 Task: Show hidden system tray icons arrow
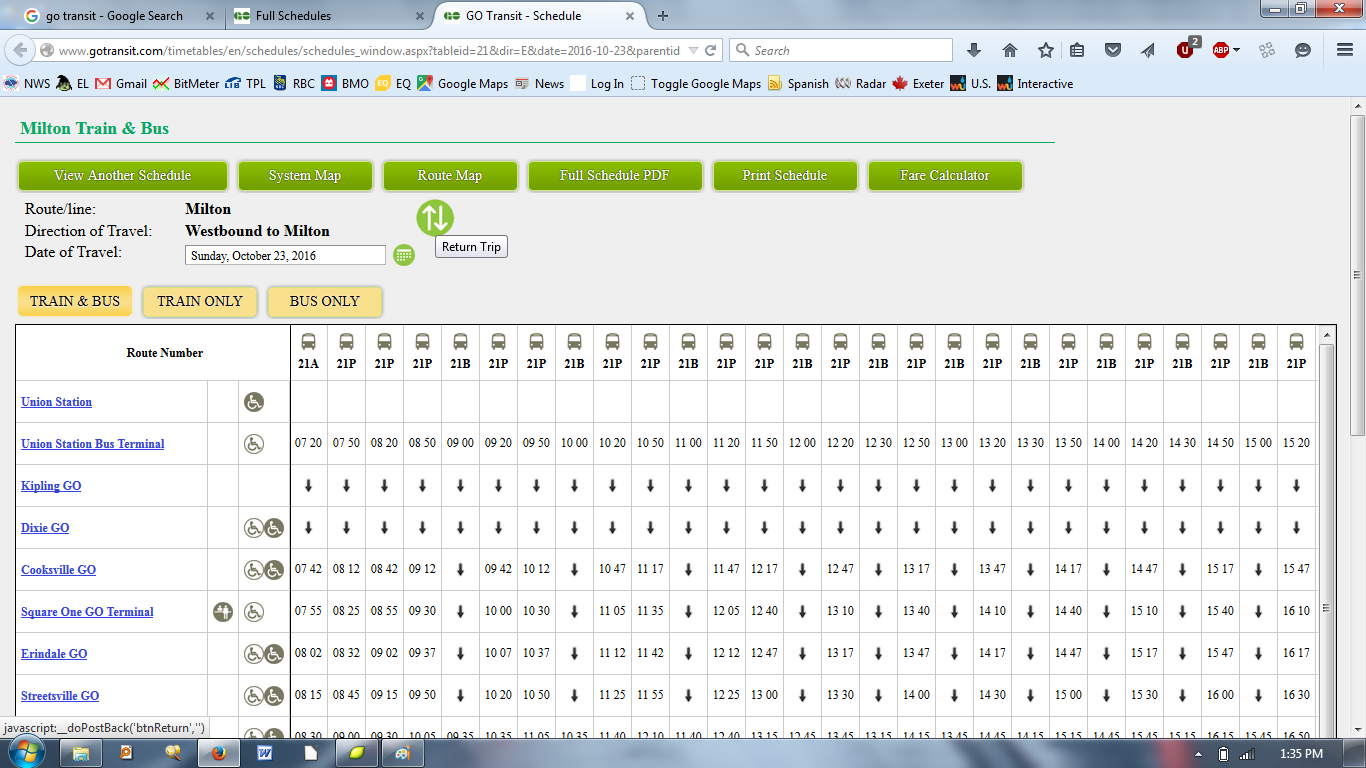coord(1199,754)
